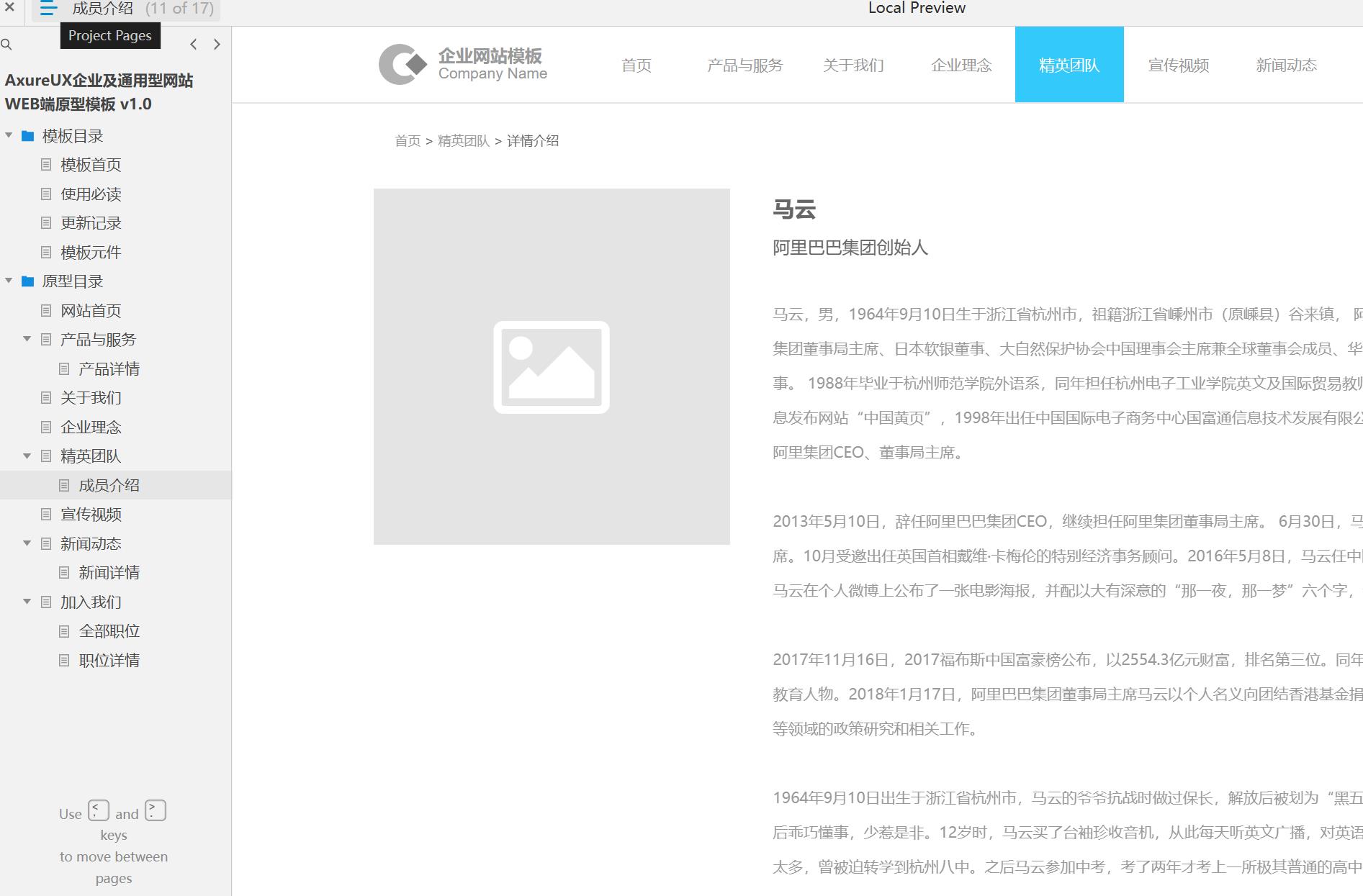Collapse the 加入我们 tree node arrow
This screenshot has height=896, width=1363.
27,602
